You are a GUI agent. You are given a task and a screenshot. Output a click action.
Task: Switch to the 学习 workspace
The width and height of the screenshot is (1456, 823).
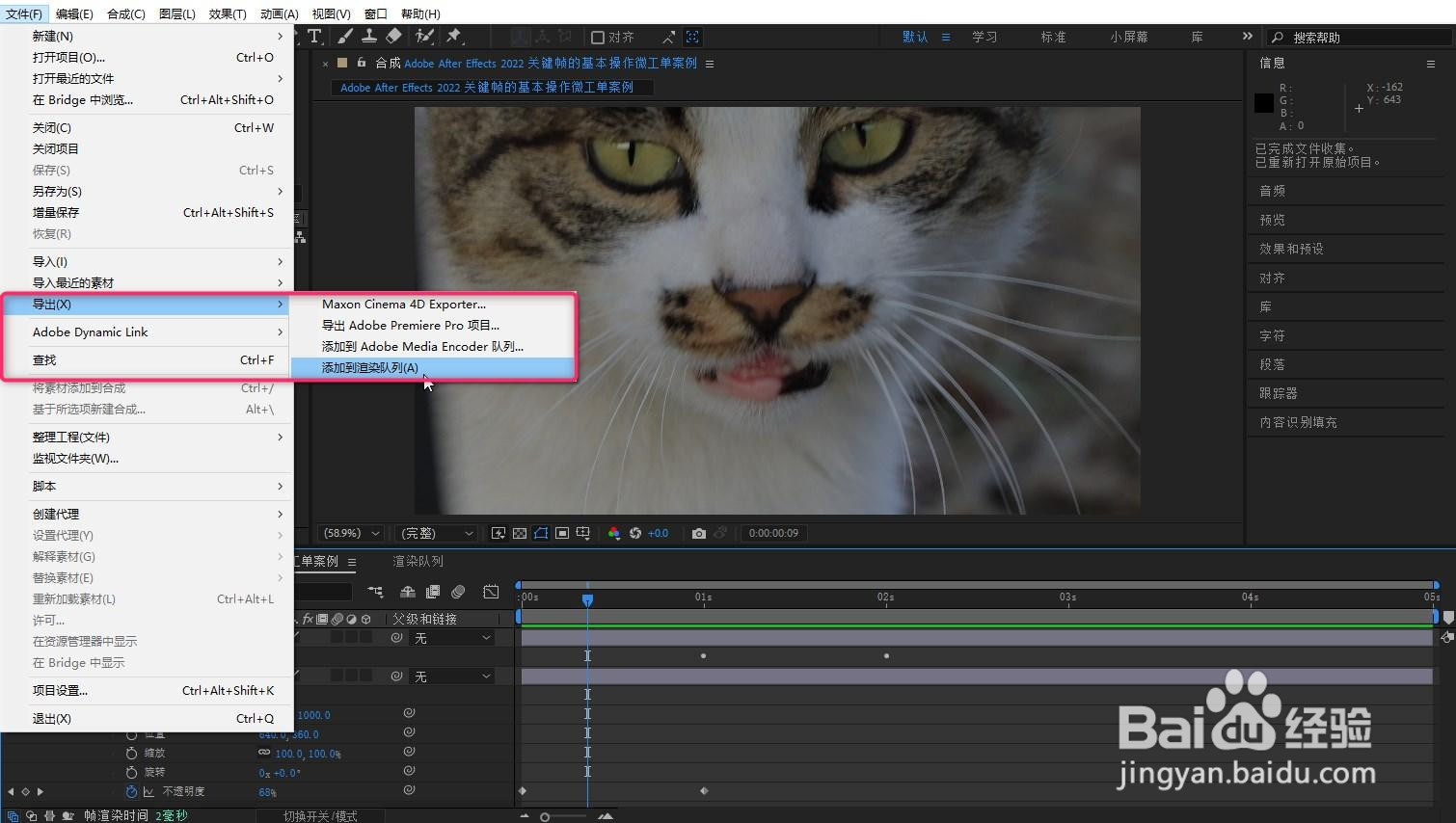click(x=984, y=37)
